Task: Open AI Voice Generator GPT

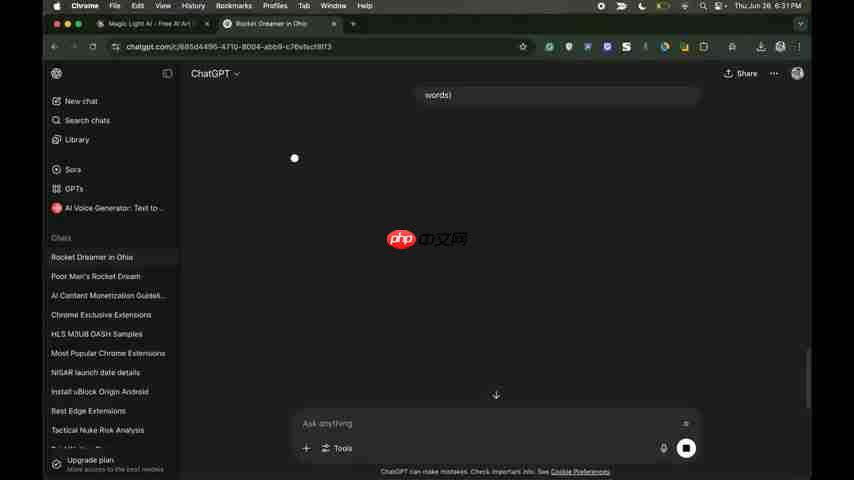Action: click(x=108, y=208)
